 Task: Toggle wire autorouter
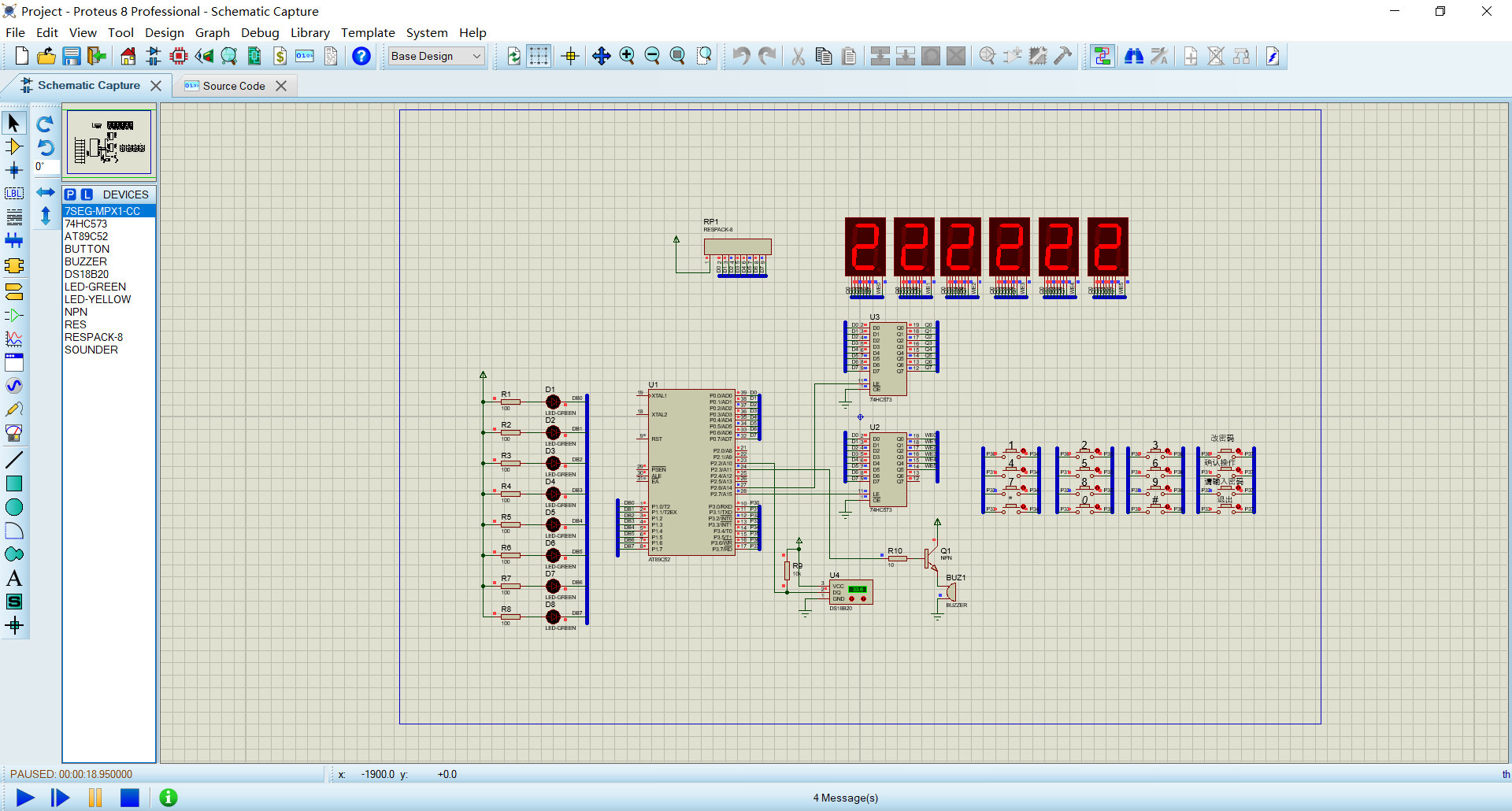(x=1102, y=56)
